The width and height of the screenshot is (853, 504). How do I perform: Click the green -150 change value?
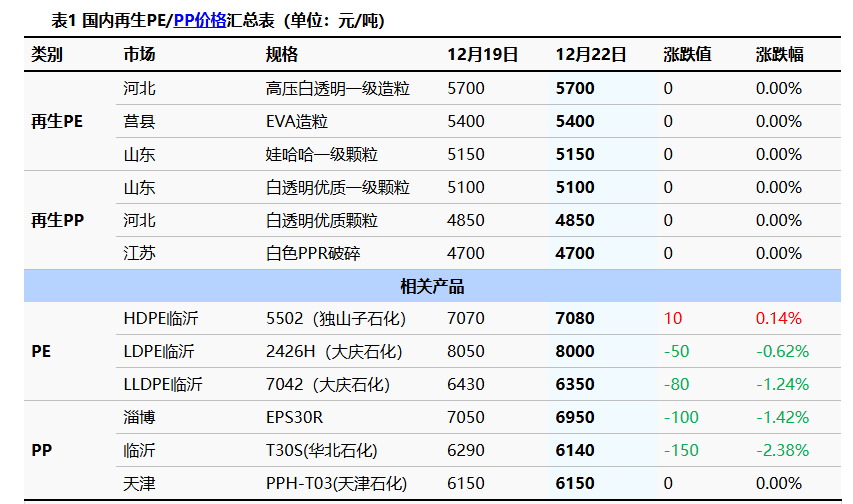click(681, 451)
